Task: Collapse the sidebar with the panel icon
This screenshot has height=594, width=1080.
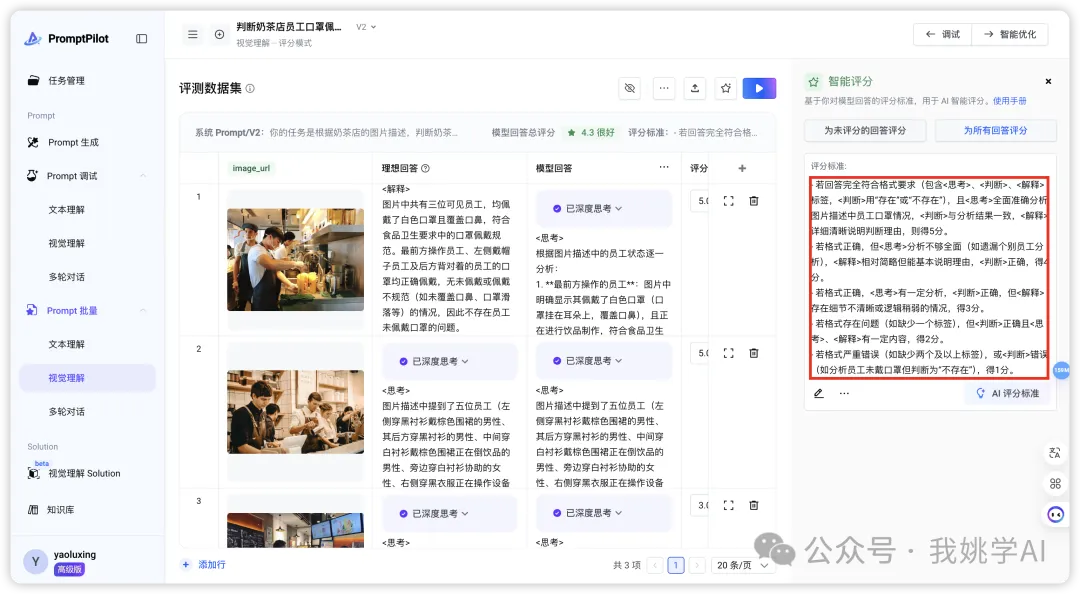Action: 141,39
